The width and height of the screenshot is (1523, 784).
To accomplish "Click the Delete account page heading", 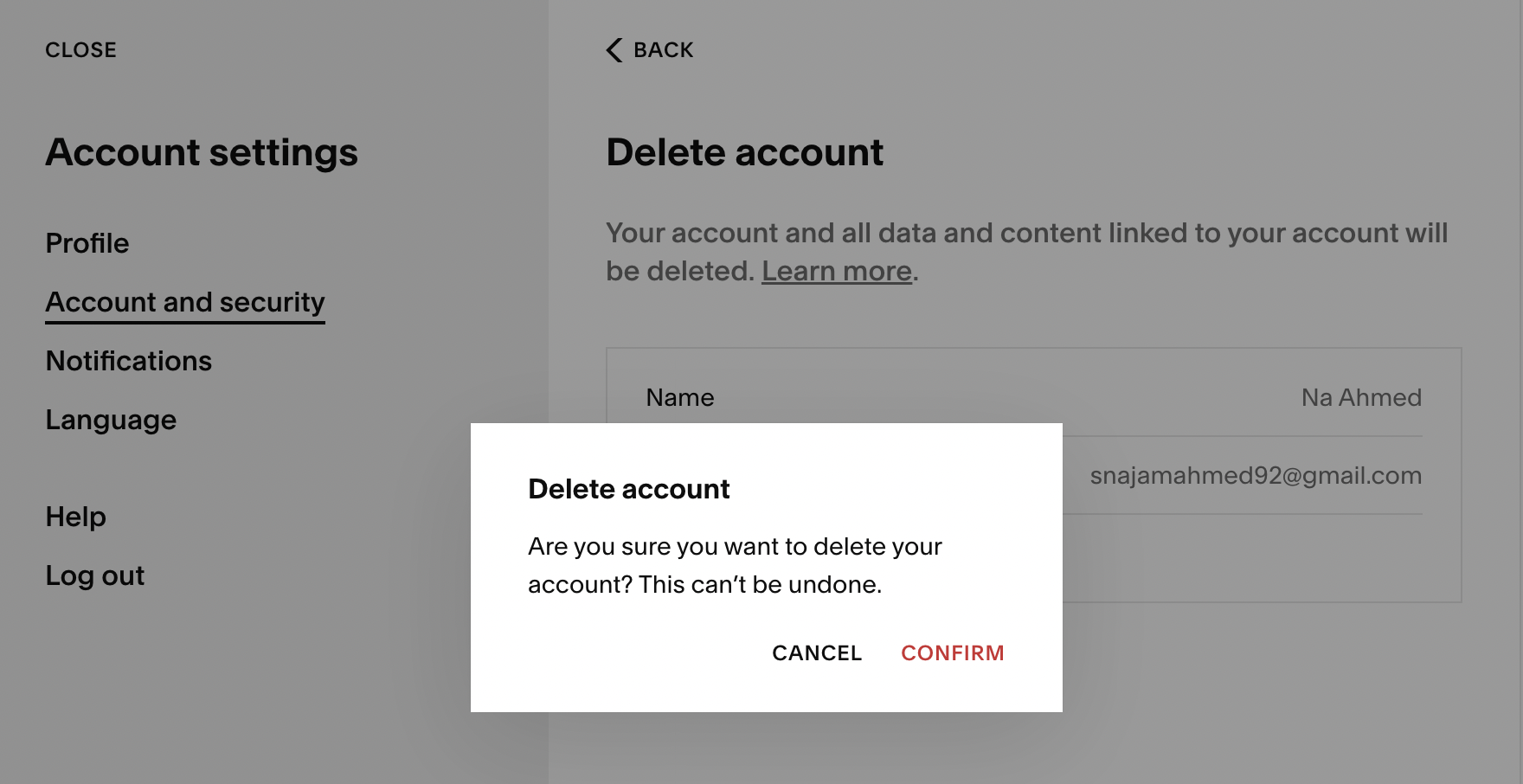I will tap(744, 152).
